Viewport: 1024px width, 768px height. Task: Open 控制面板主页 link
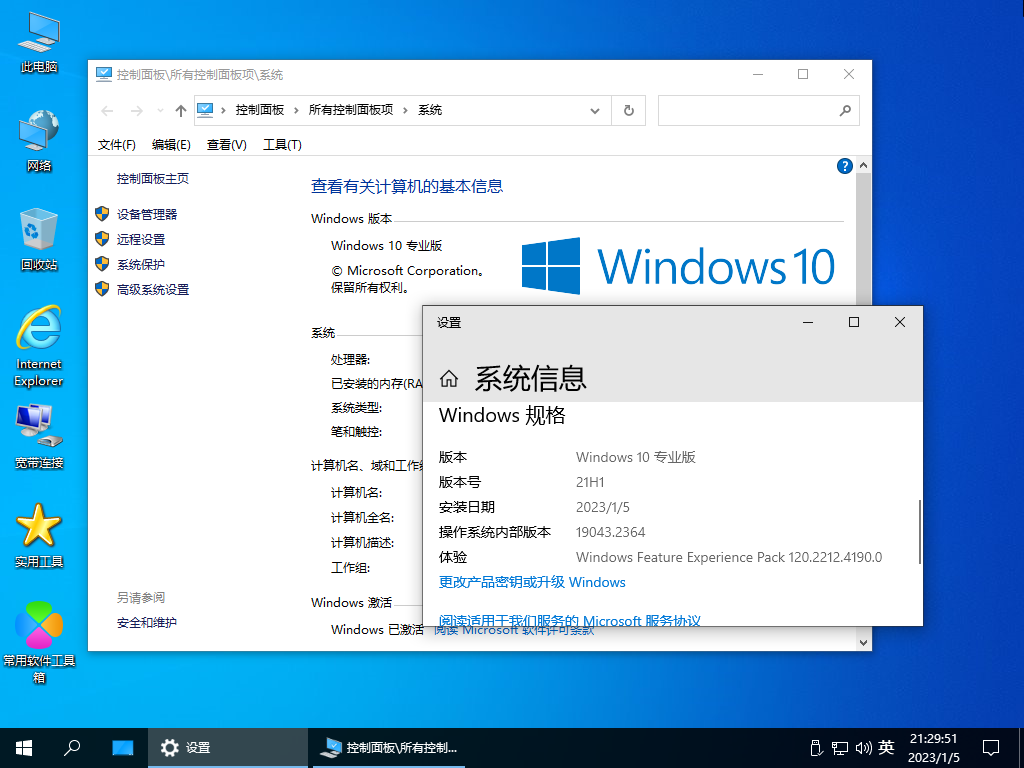153,178
